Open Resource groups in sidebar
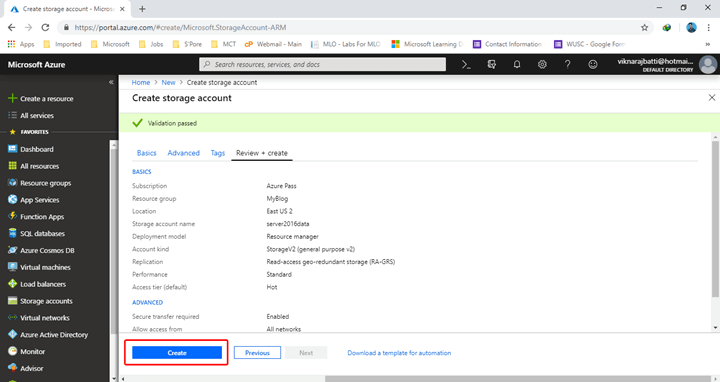 coord(39,183)
